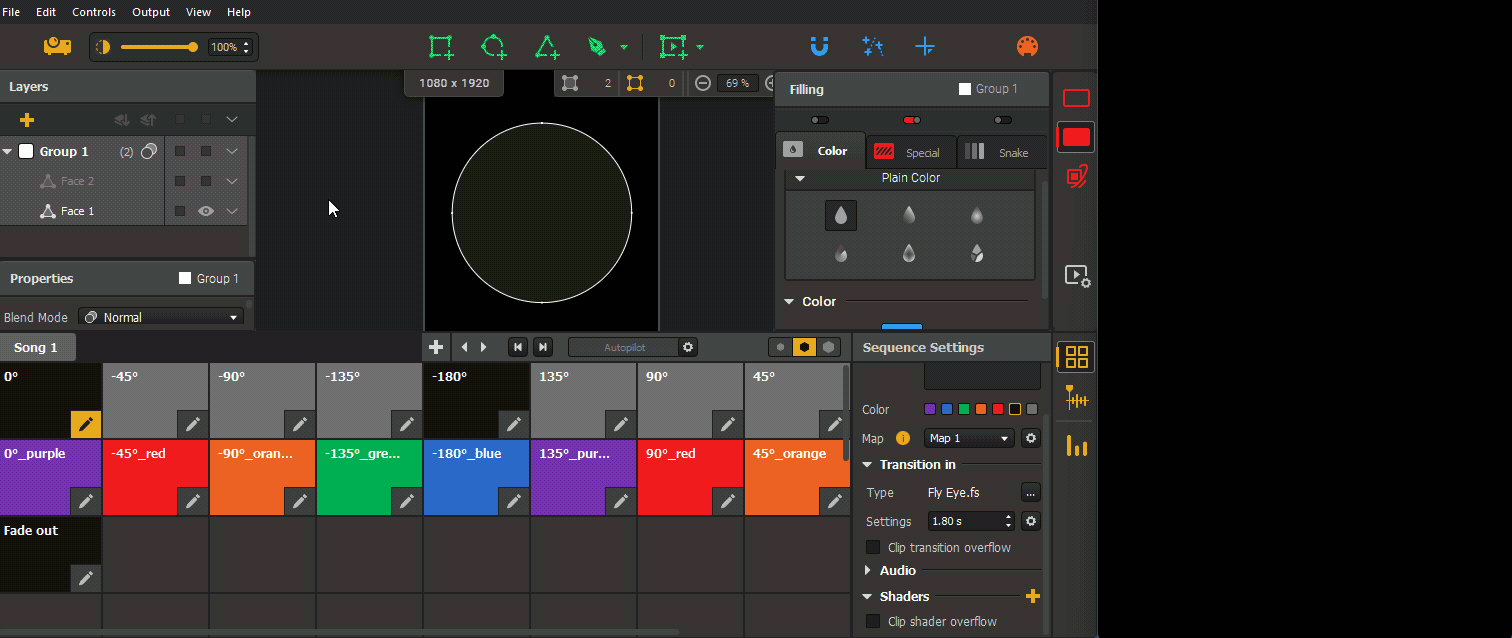1512x638 pixels.
Task: Open the Controls menu
Action: pyautogui.click(x=93, y=11)
